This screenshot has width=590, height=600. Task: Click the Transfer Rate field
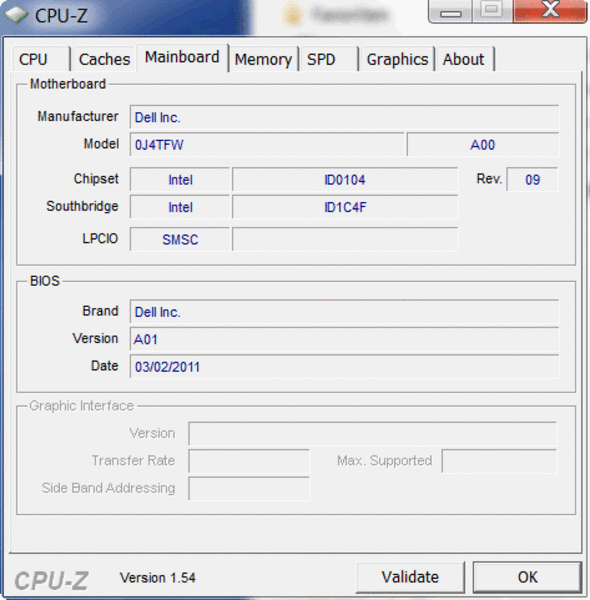pos(249,461)
